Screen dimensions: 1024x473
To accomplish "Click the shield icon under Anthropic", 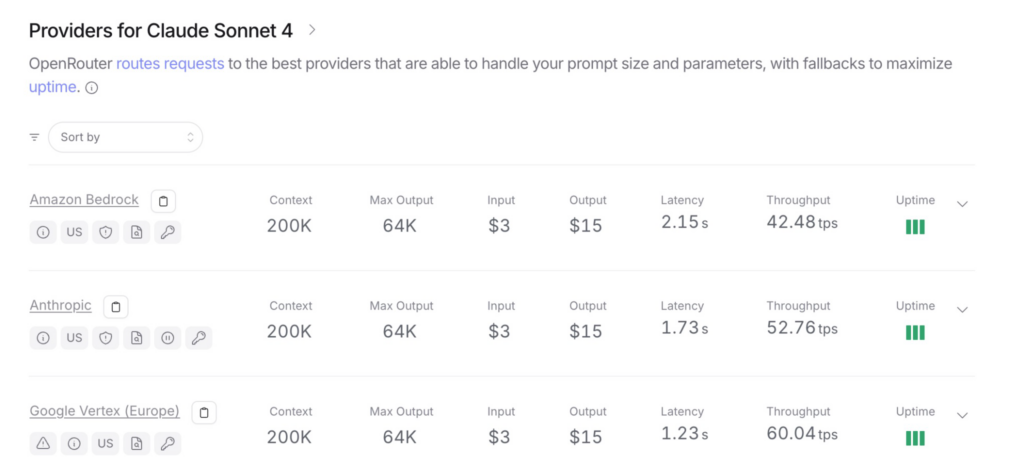I will [105, 338].
